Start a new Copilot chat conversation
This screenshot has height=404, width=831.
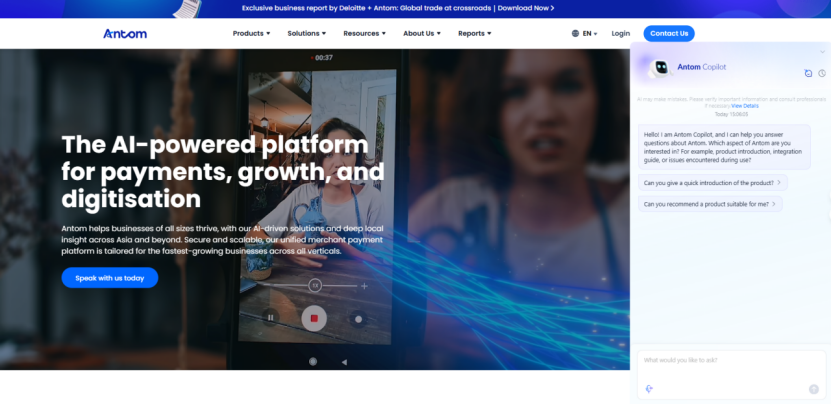[x=808, y=73]
